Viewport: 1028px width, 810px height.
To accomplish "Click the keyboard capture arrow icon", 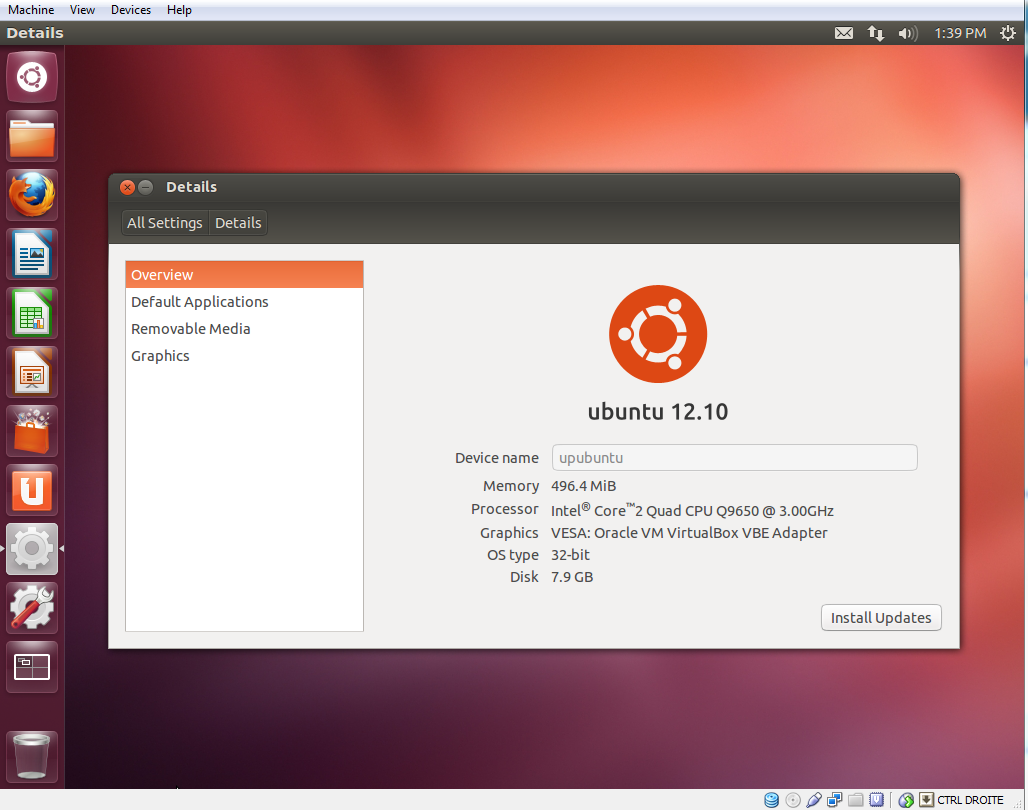I will 926,800.
